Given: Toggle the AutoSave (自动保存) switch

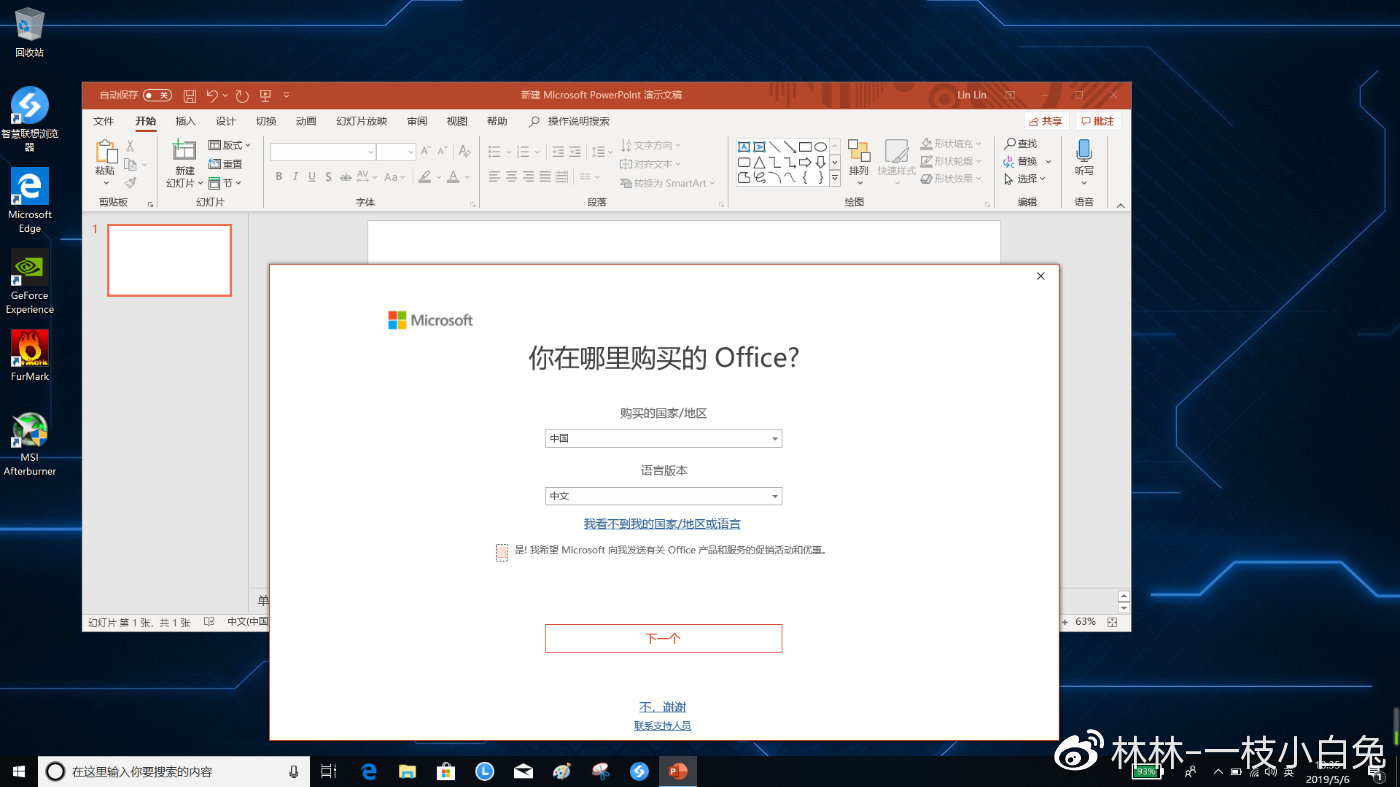Looking at the screenshot, I should 157,95.
